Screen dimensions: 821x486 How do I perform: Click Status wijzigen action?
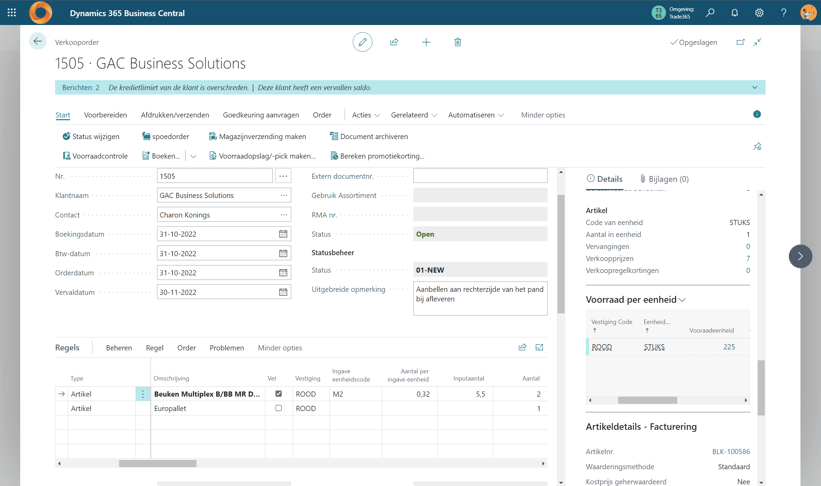pyautogui.click(x=91, y=136)
